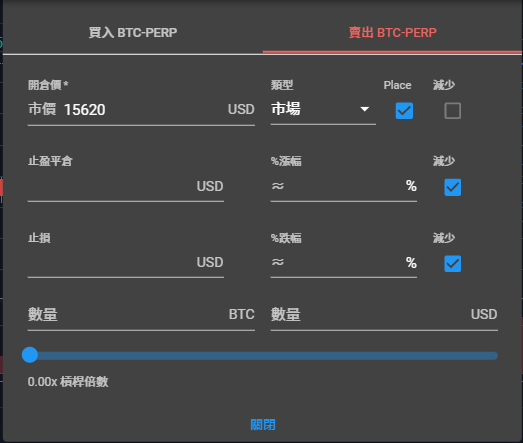This screenshot has width=523, height=443.
Task: Focus the %漲幅 percentage field
Action: pos(344,186)
